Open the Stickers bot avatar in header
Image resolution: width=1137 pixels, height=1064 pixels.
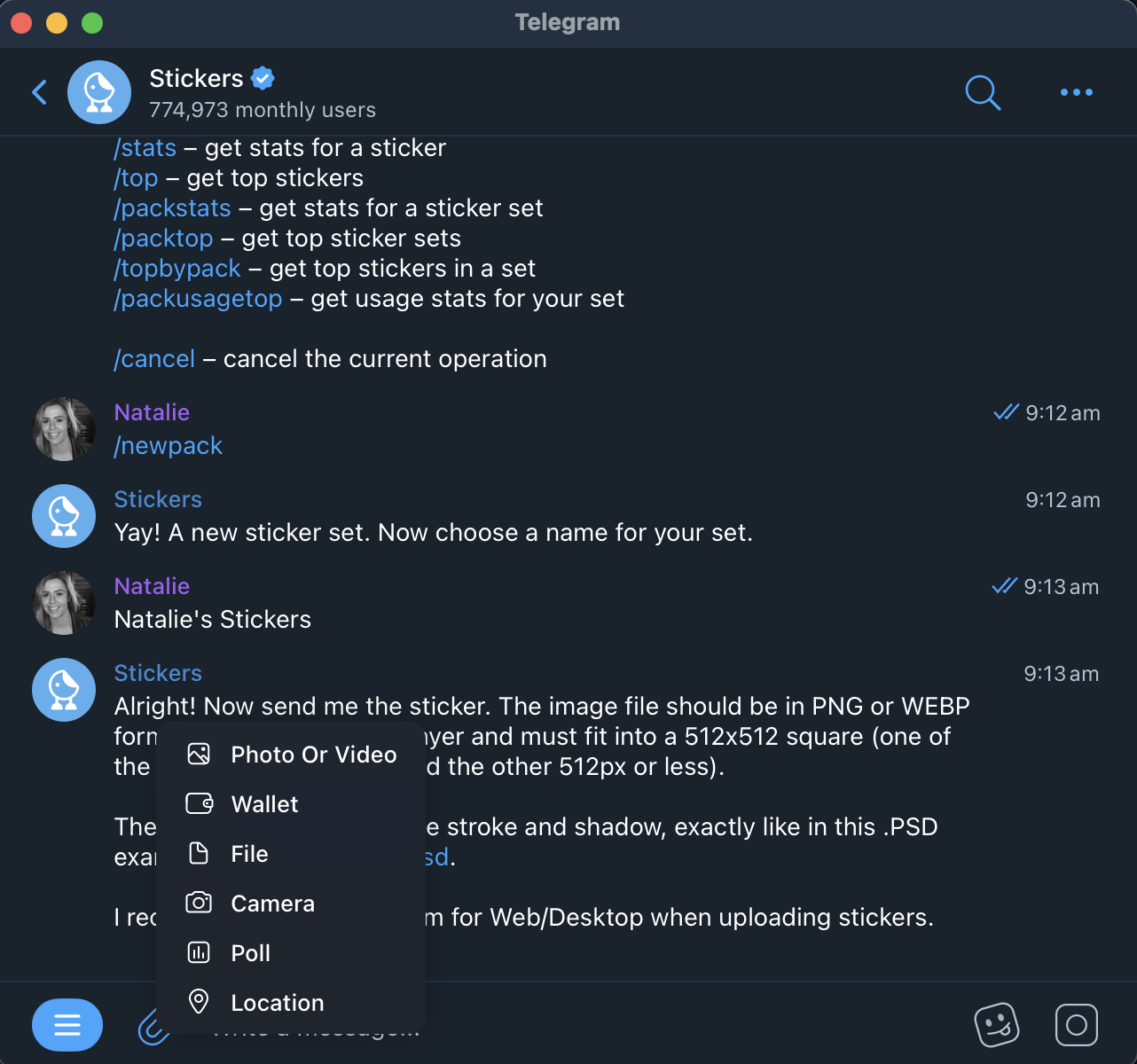tap(99, 92)
